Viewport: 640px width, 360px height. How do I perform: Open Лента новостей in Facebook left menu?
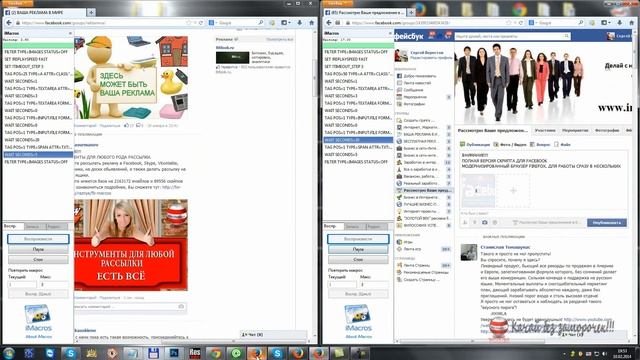416,83
